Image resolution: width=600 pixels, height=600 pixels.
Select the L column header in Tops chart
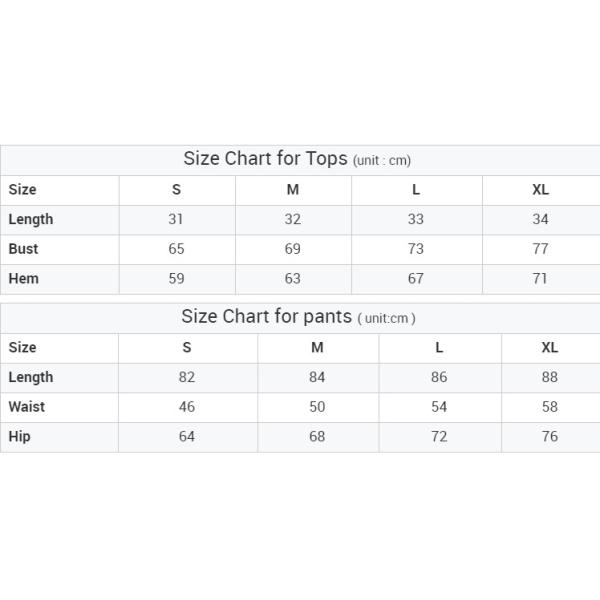(x=416, y=189)
